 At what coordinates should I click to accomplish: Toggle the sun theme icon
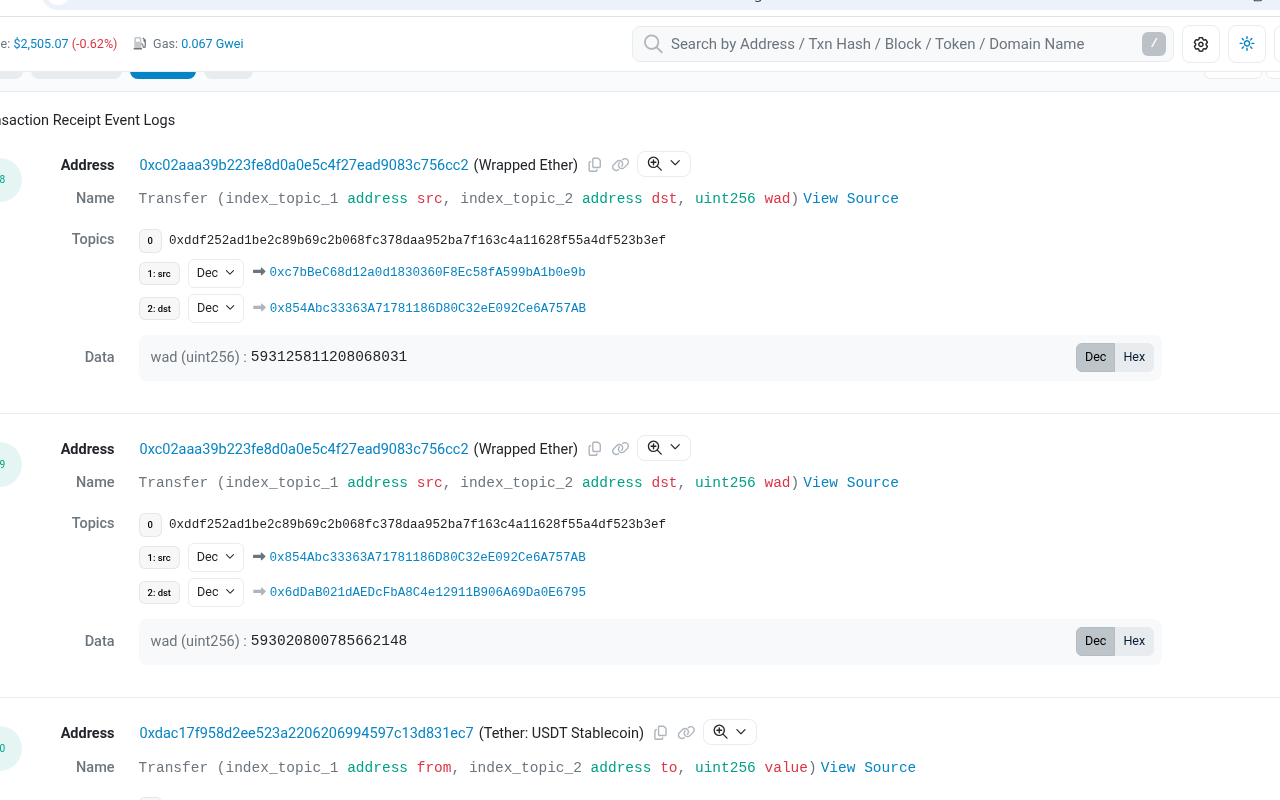click(x=1247, y=44)
